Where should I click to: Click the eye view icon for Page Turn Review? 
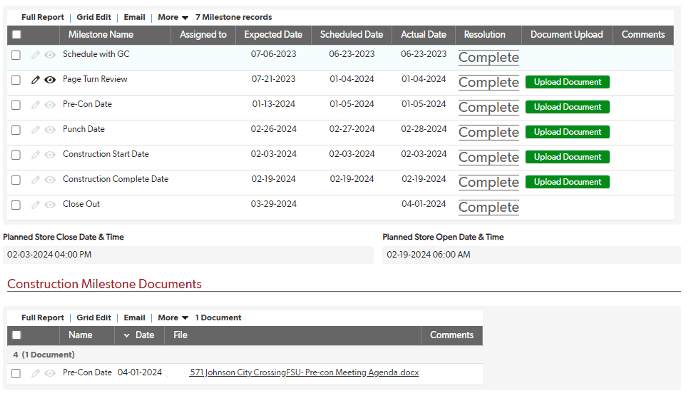pos(50,80)
